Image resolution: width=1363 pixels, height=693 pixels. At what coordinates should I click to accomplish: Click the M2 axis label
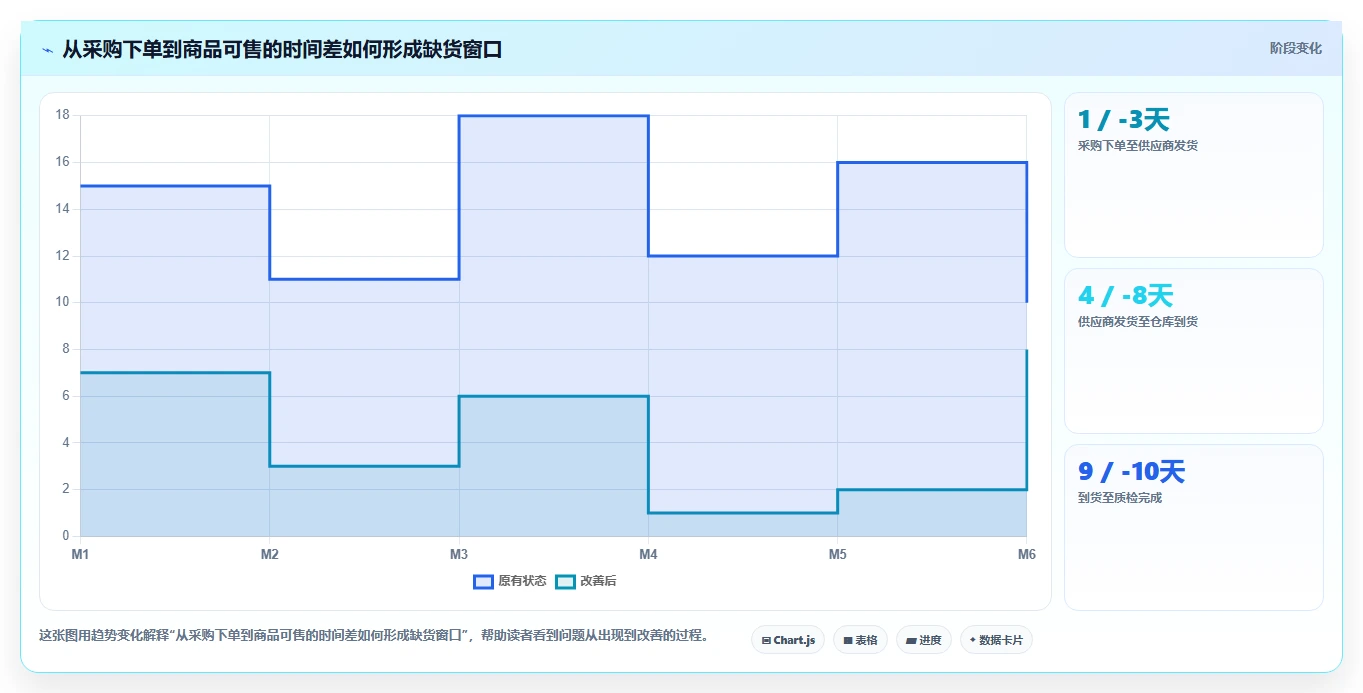click(x=269, y=554)
